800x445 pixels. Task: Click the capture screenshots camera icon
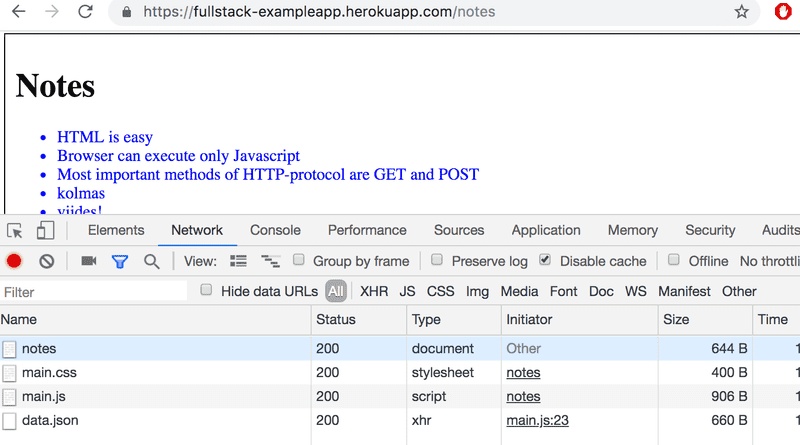point(89,261)
